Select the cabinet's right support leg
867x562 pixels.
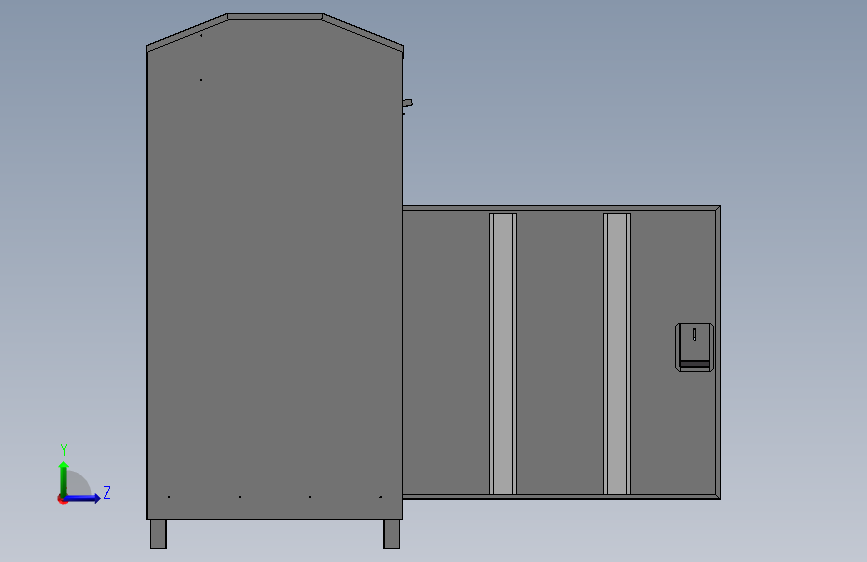pyautogui.click(x=391, y=534)
